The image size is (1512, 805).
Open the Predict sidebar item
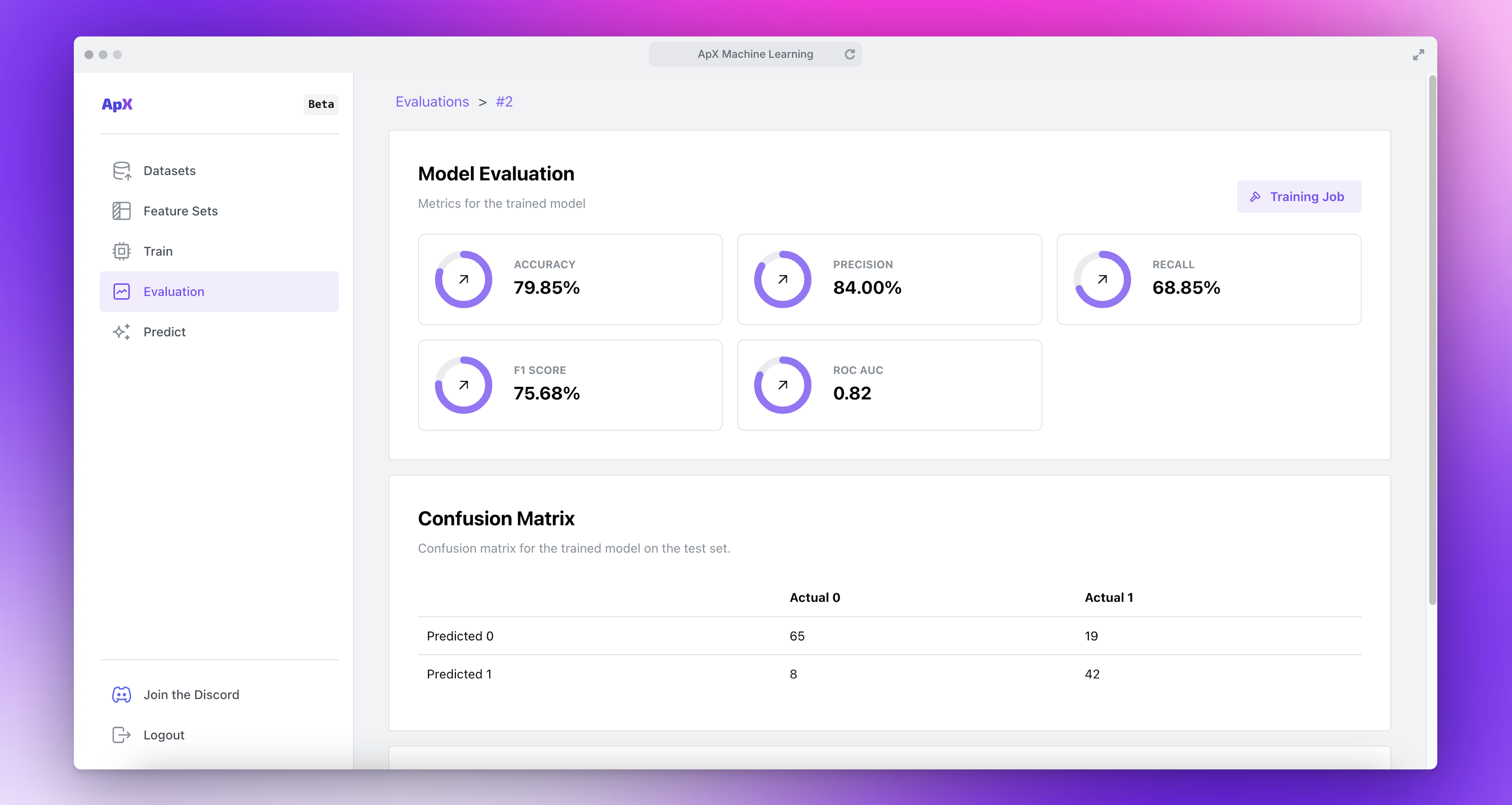pos(165,332)
